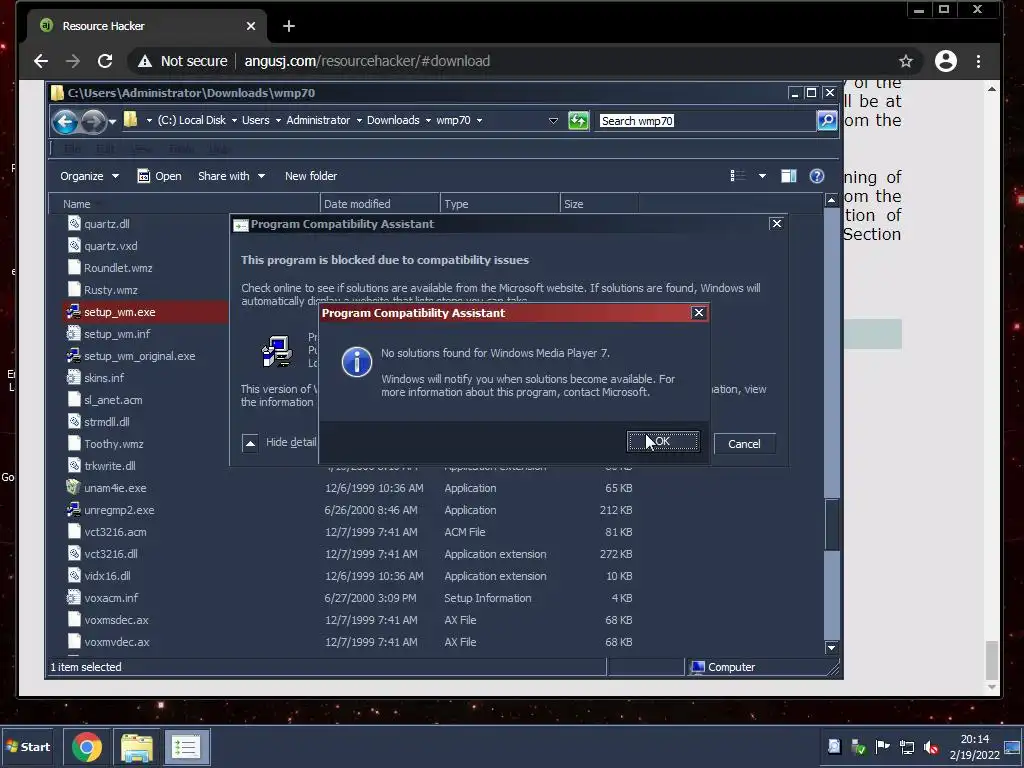Image resolution: width=1024 pixels, height=768 pixels.
Task: Click the change view icon
Action: click(738, 176)
